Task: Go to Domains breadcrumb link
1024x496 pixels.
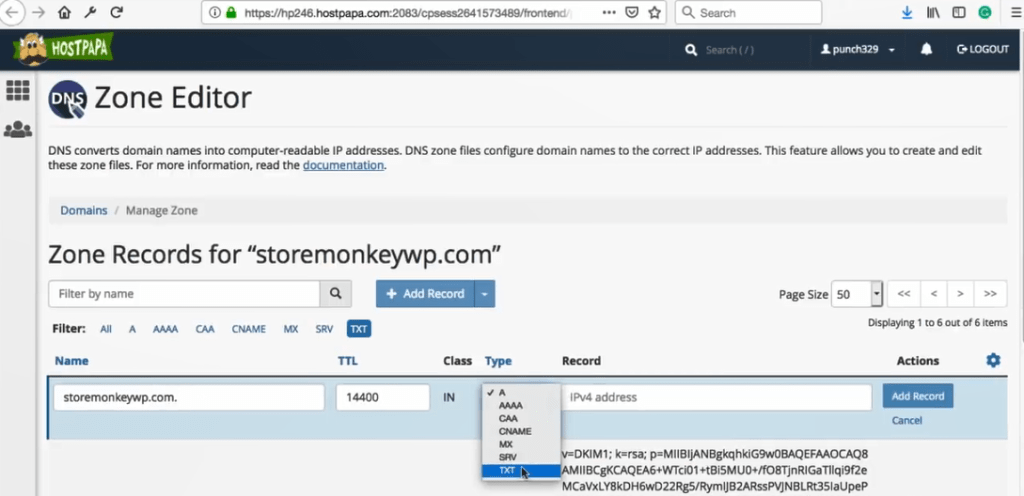Action: click(x=84, y=211)
